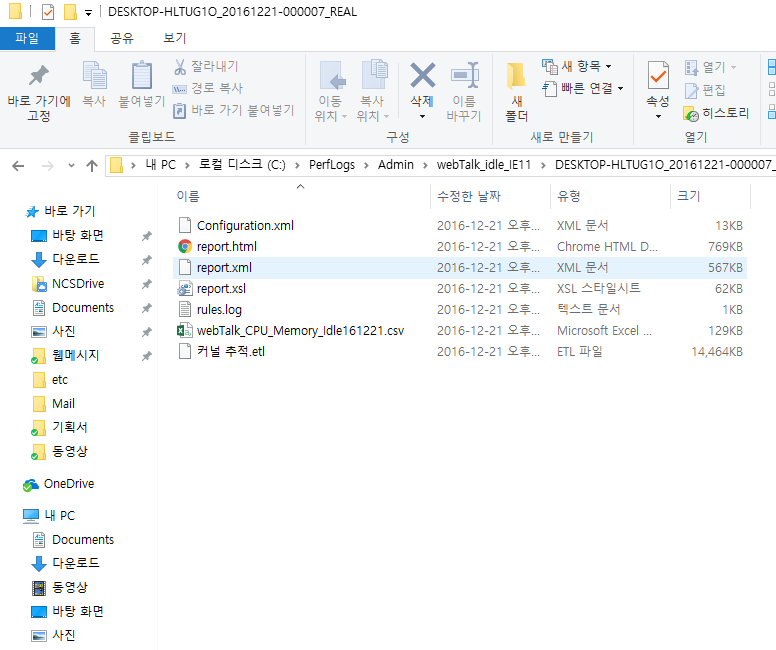Click Paste shortcut (바로 가기 붙여넣기)
The image size is (776, 650).
(234, 110)
